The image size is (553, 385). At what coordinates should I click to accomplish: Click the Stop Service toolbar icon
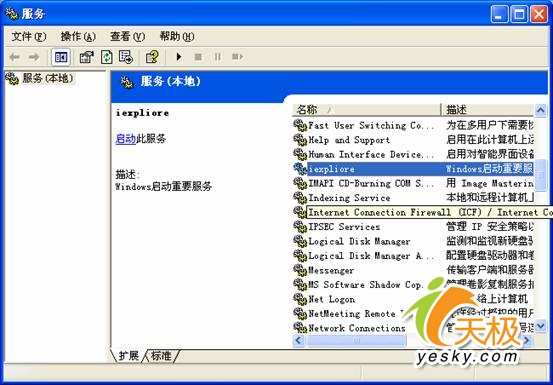pos(198,57)
